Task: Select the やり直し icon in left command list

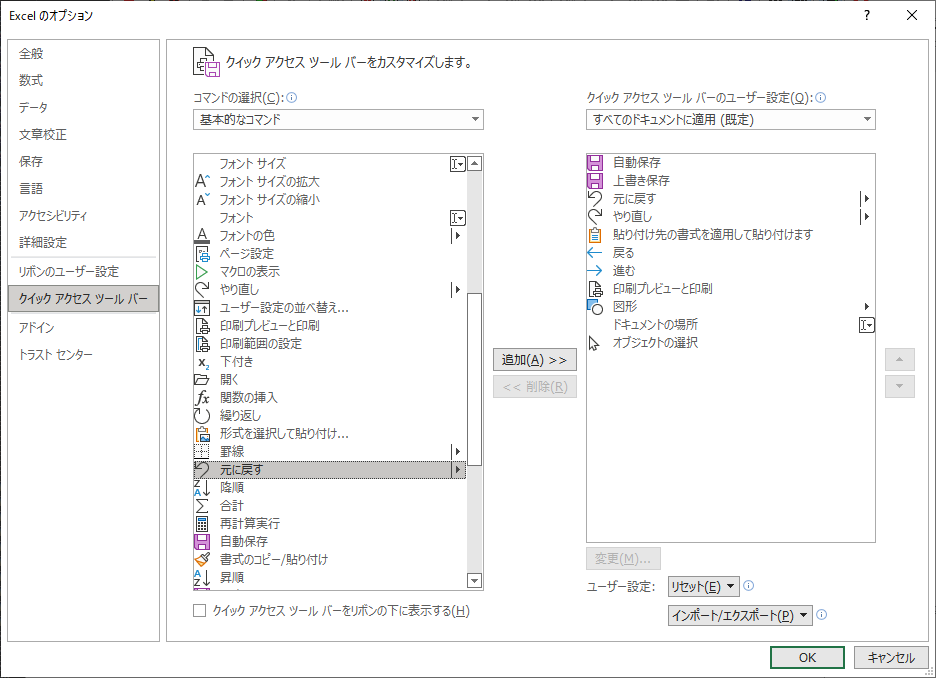Action: pyautogui.click(x=202, y=289)
